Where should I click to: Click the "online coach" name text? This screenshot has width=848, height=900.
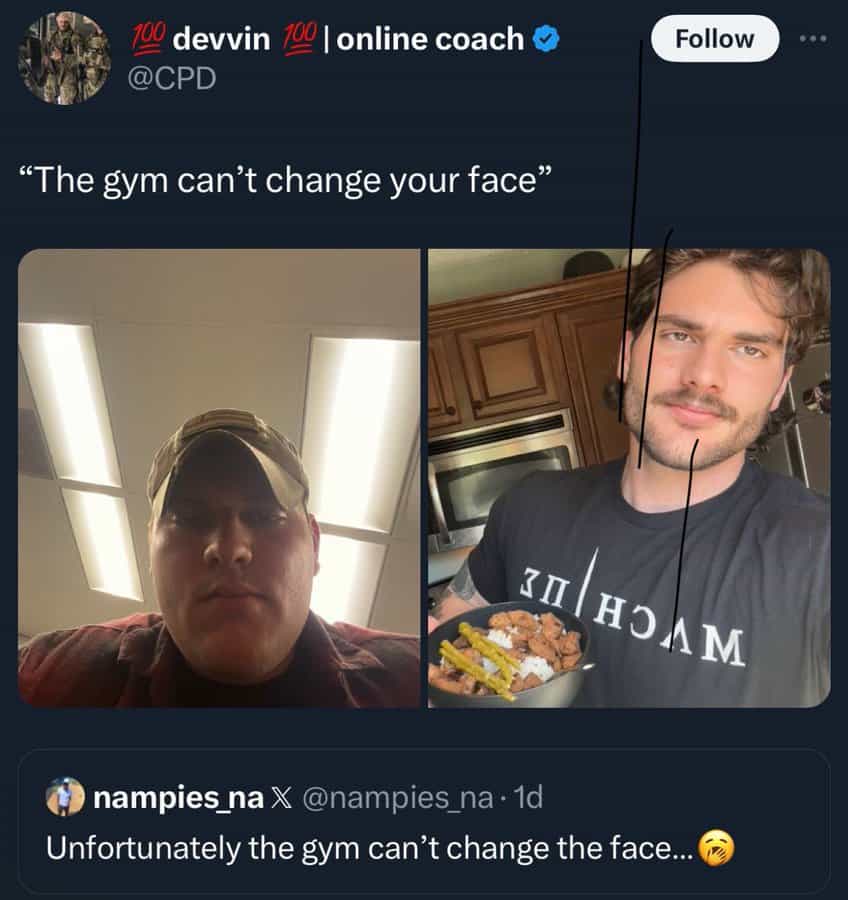(x=430, y=39)
